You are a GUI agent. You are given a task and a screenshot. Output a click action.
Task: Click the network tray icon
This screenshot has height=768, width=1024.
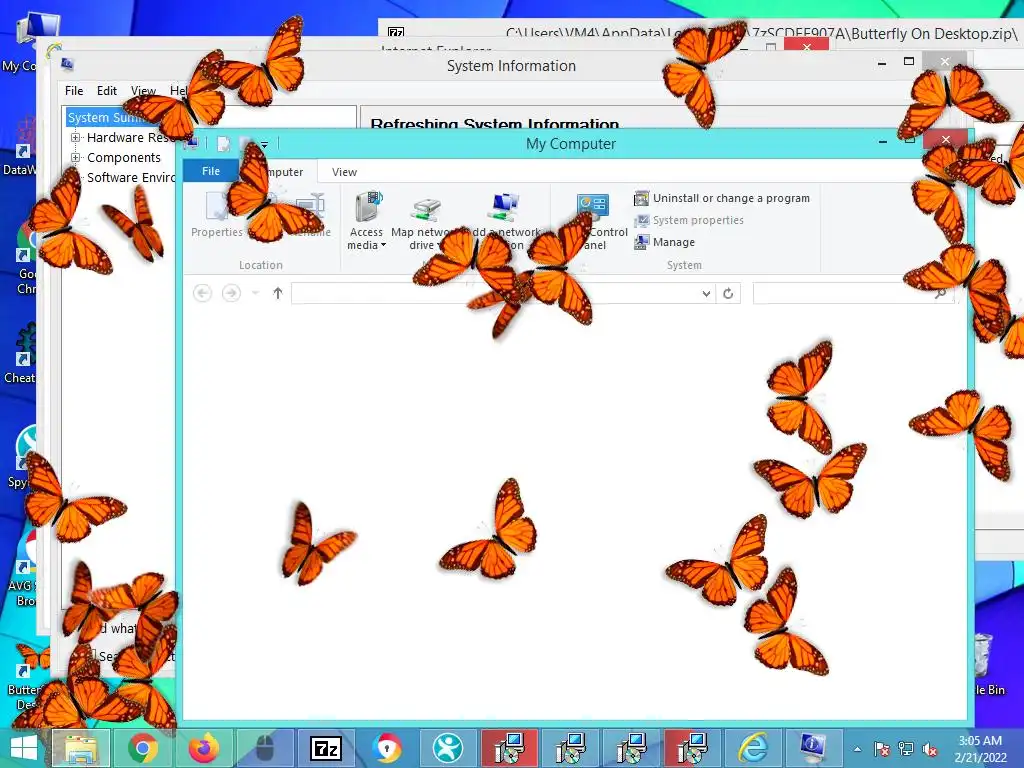(x=906, y=749)
